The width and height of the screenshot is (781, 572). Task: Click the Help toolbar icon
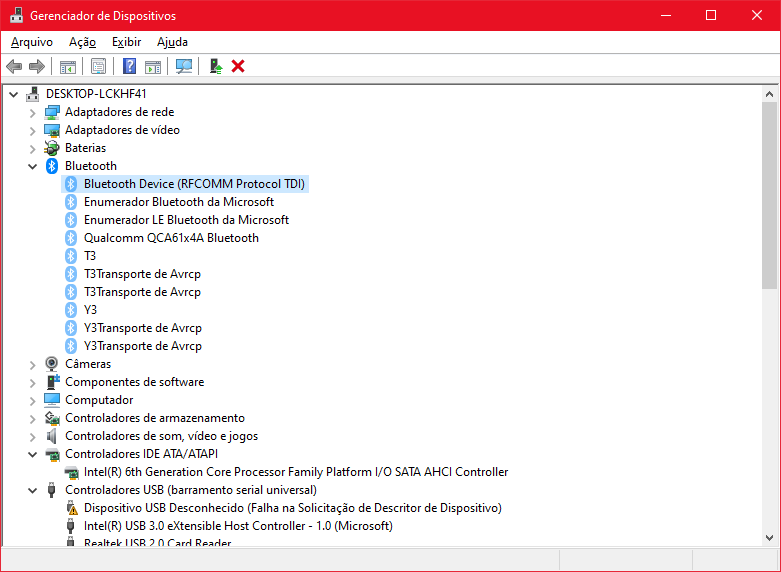pyautogui.click(x=129, y=66)
